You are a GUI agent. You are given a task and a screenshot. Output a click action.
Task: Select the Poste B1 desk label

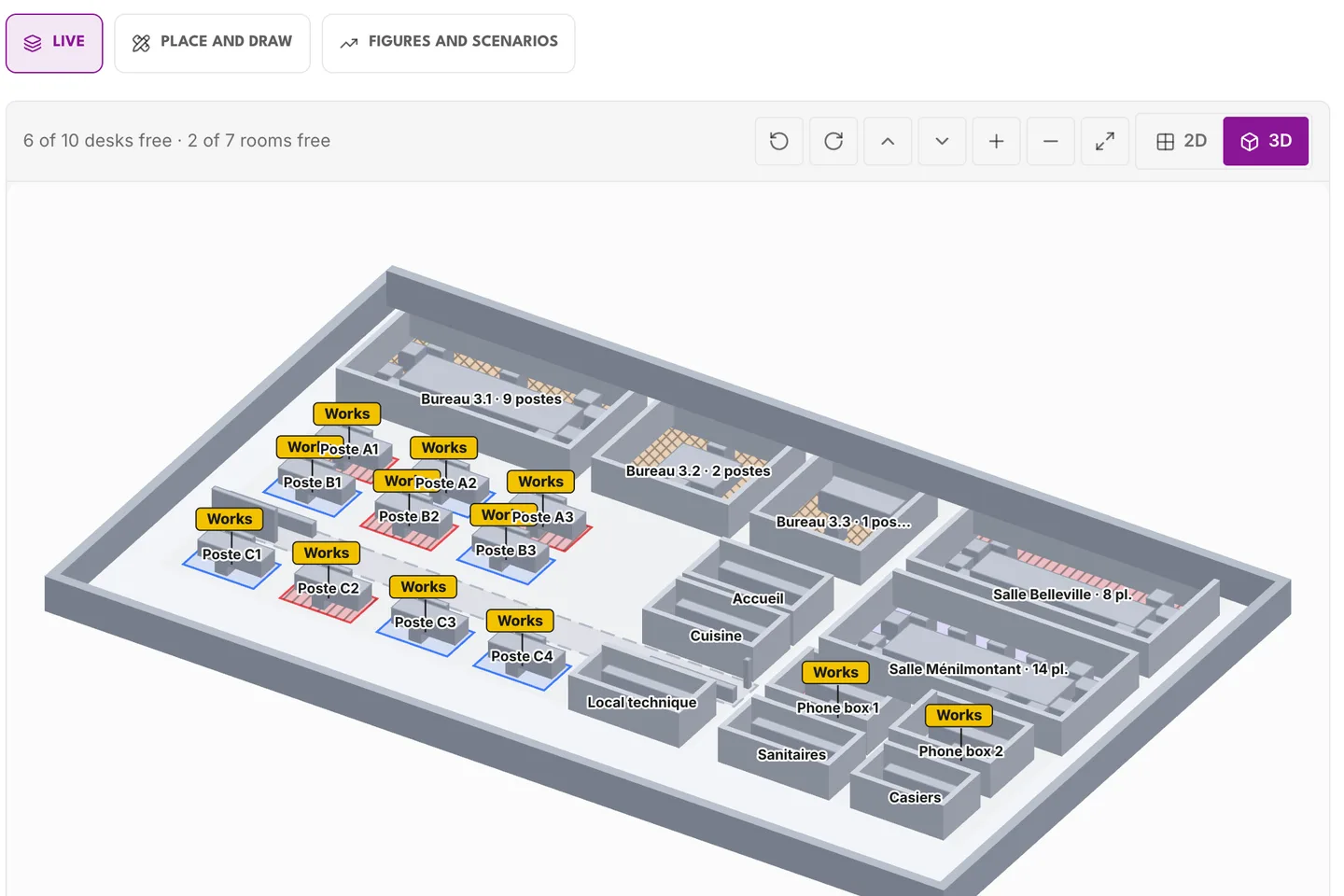313,483
